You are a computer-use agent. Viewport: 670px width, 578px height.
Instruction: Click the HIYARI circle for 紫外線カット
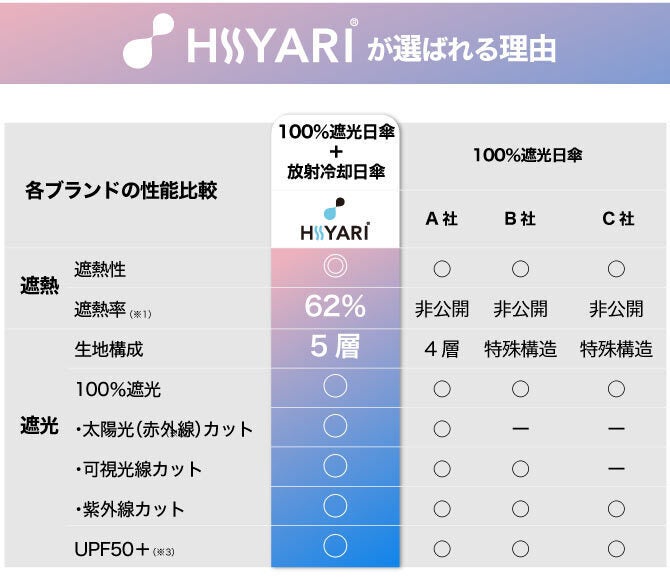335,506
